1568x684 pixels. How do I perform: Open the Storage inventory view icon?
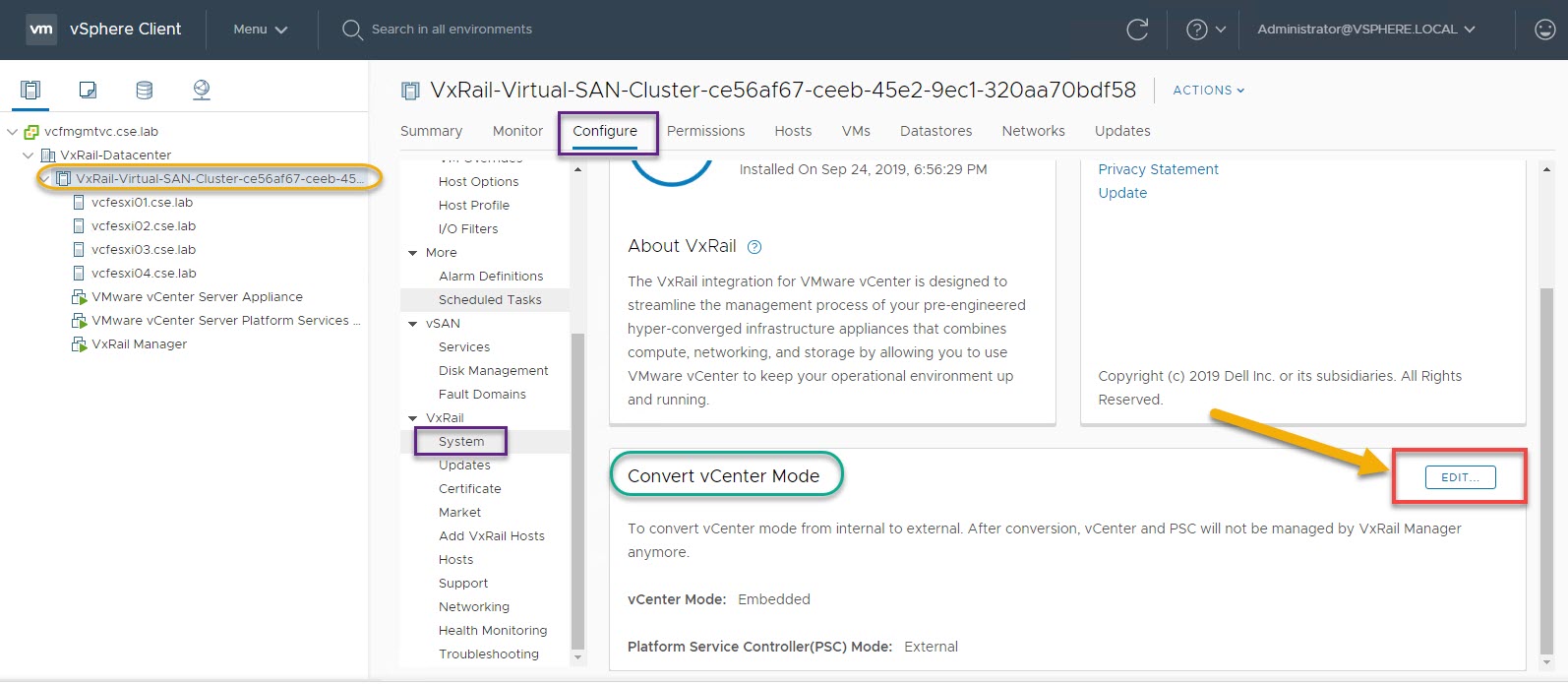coord(144,91)
